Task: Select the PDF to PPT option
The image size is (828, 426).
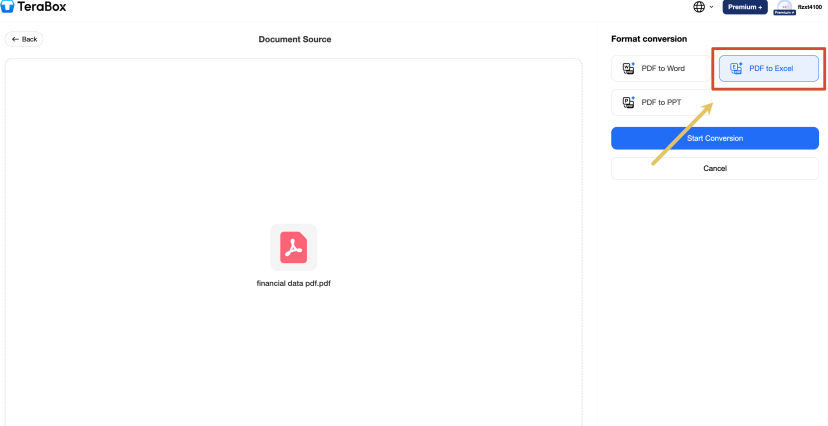Action: [x=661, y=102]
